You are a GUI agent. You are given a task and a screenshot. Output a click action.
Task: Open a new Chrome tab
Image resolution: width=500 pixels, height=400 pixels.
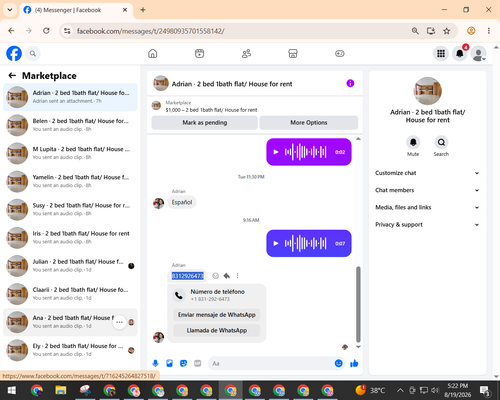click(x=143, y=10)
